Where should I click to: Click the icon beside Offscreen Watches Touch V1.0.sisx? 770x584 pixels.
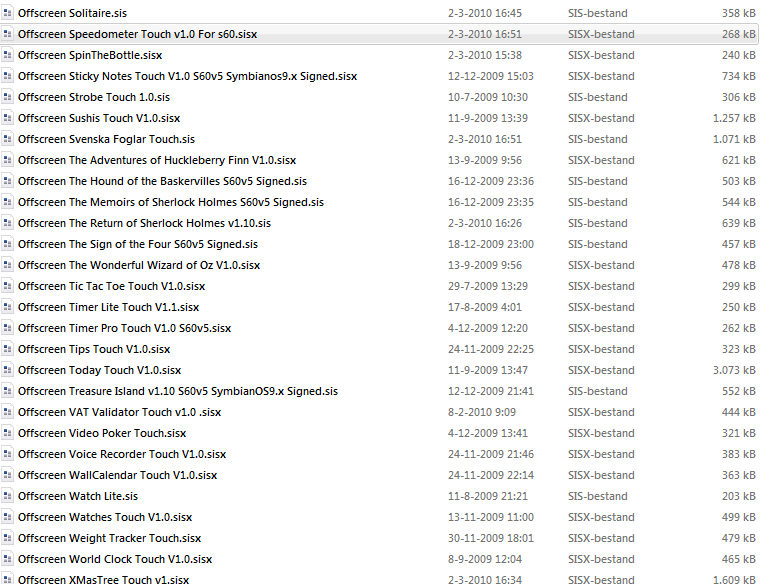click(x=7, y=518)
